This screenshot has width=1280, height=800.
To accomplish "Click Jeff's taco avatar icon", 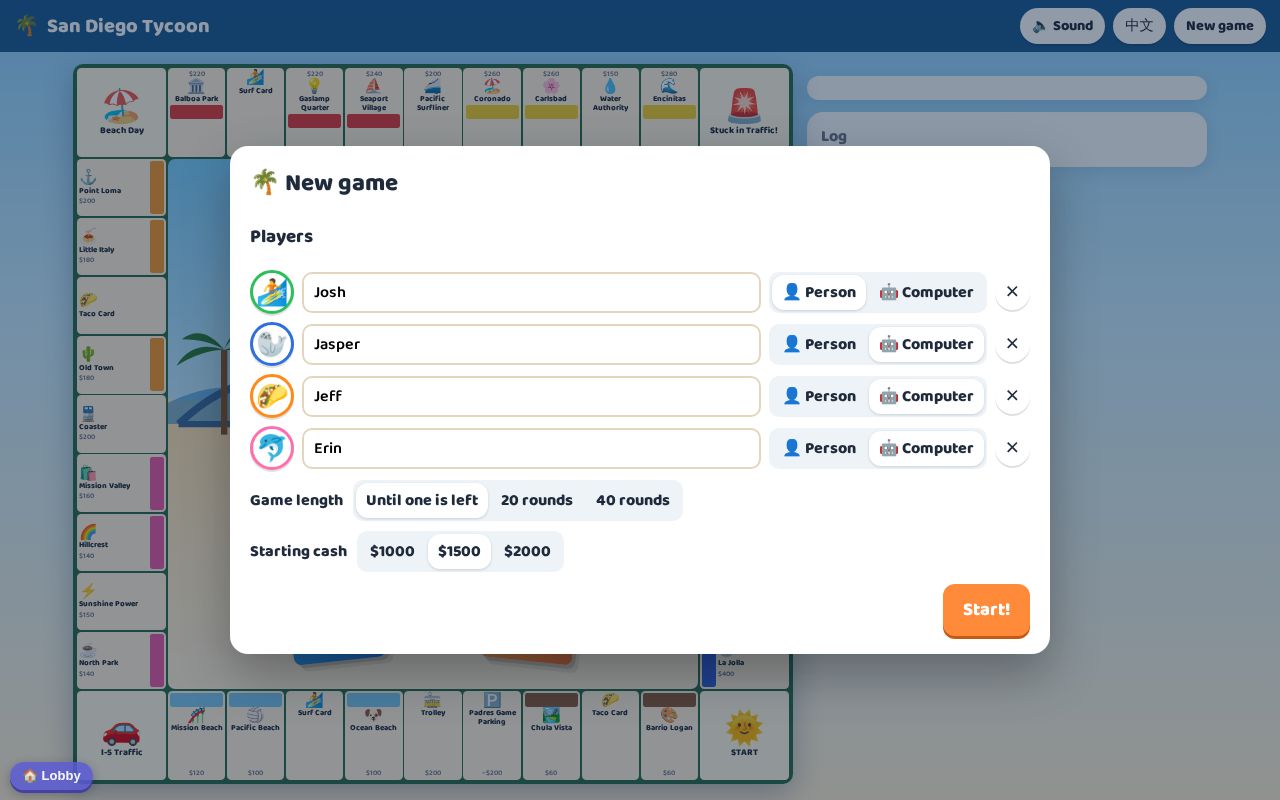I will tap(272, 396).
